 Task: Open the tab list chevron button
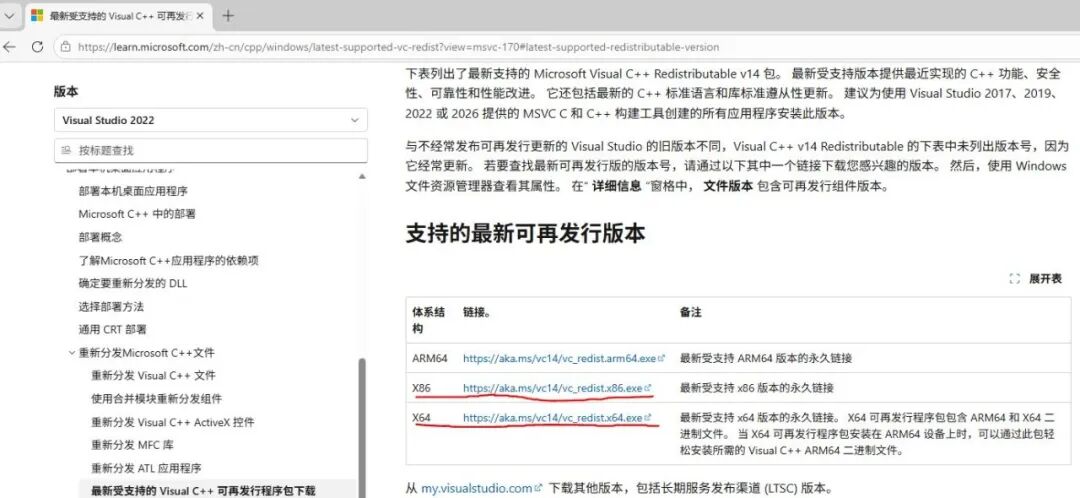[10, 15]
